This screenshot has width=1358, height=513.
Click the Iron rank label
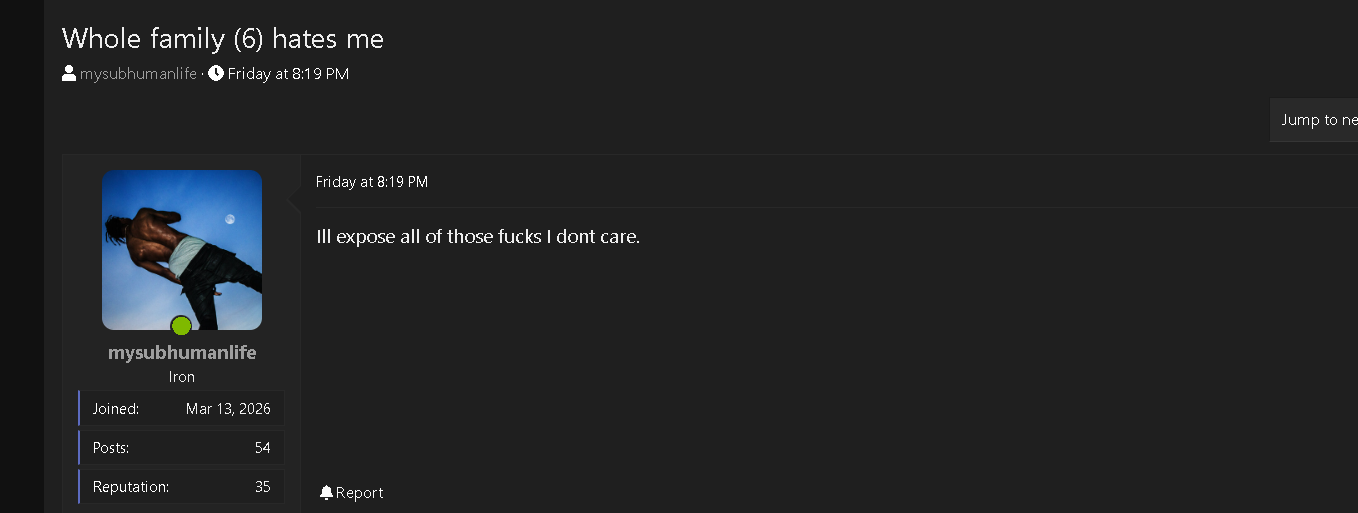click(x=182, y=377)
